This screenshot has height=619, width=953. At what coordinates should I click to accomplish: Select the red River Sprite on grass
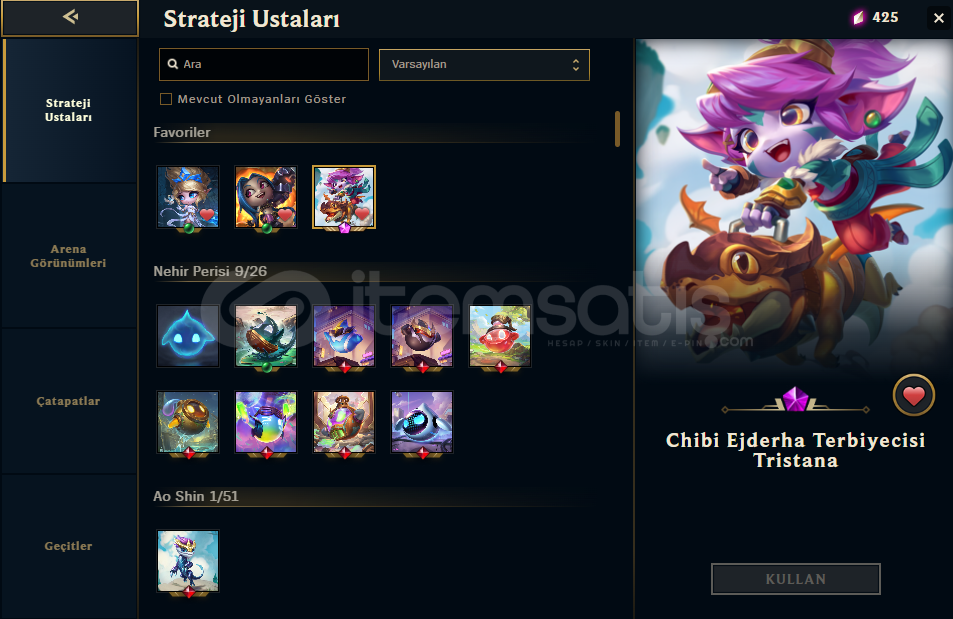tap(500, 336)
